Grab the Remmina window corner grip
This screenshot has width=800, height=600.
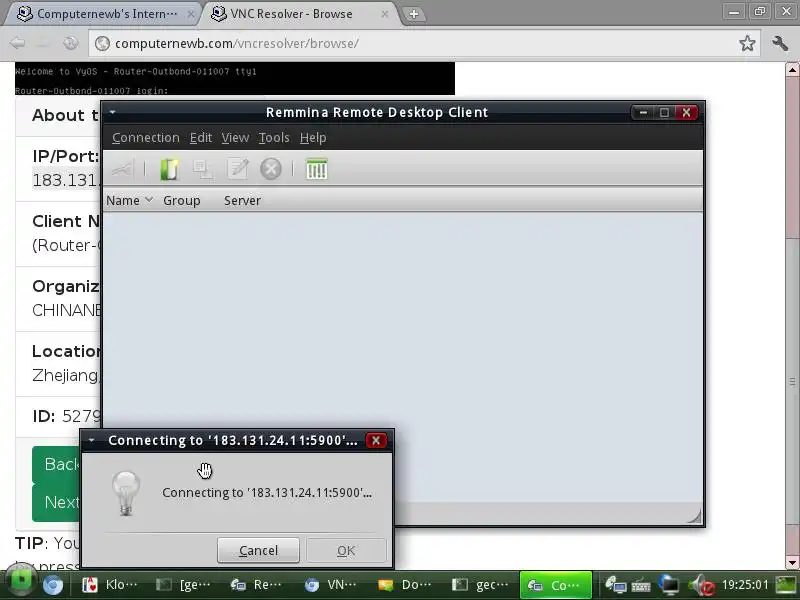[x=694, y=516]
